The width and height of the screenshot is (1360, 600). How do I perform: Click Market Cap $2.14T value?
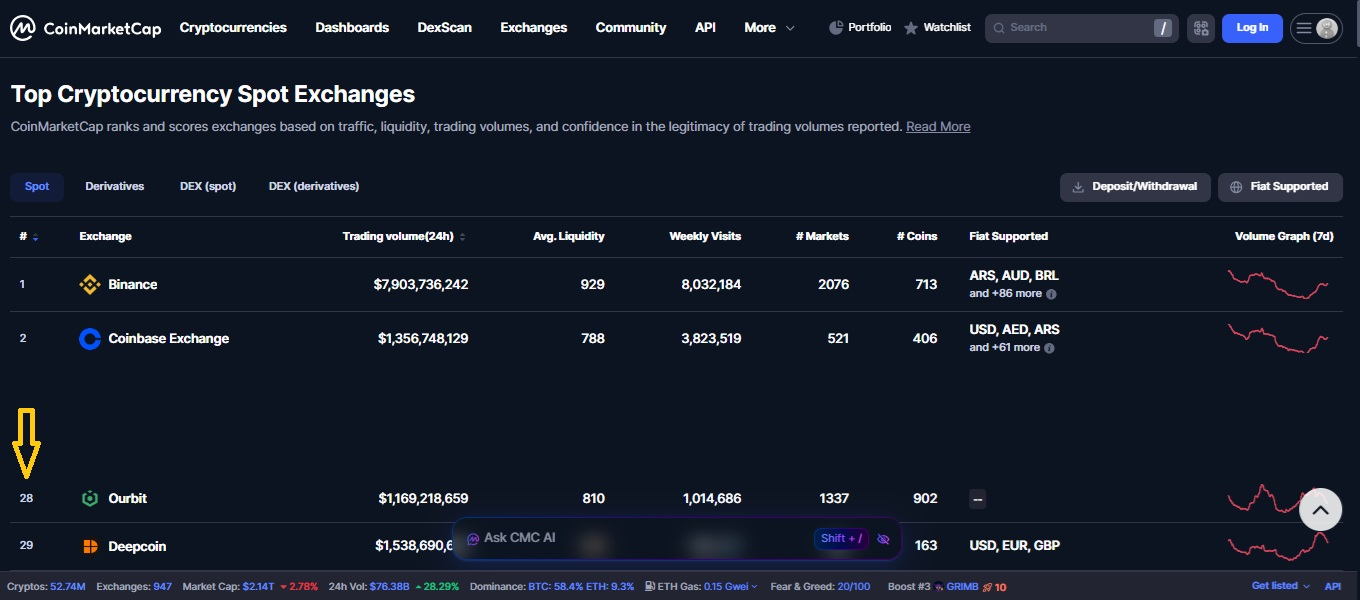tap(256, 586)
